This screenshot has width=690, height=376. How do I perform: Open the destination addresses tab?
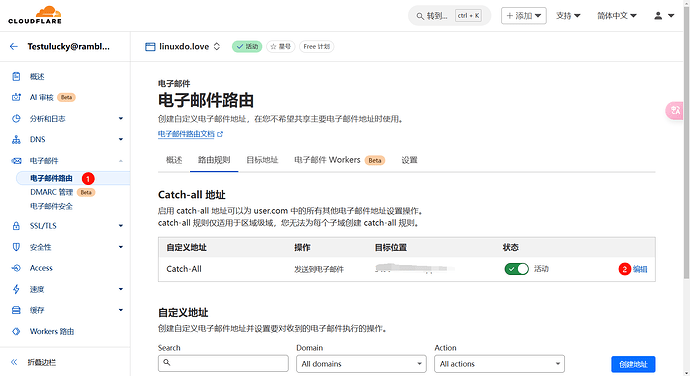262,160
